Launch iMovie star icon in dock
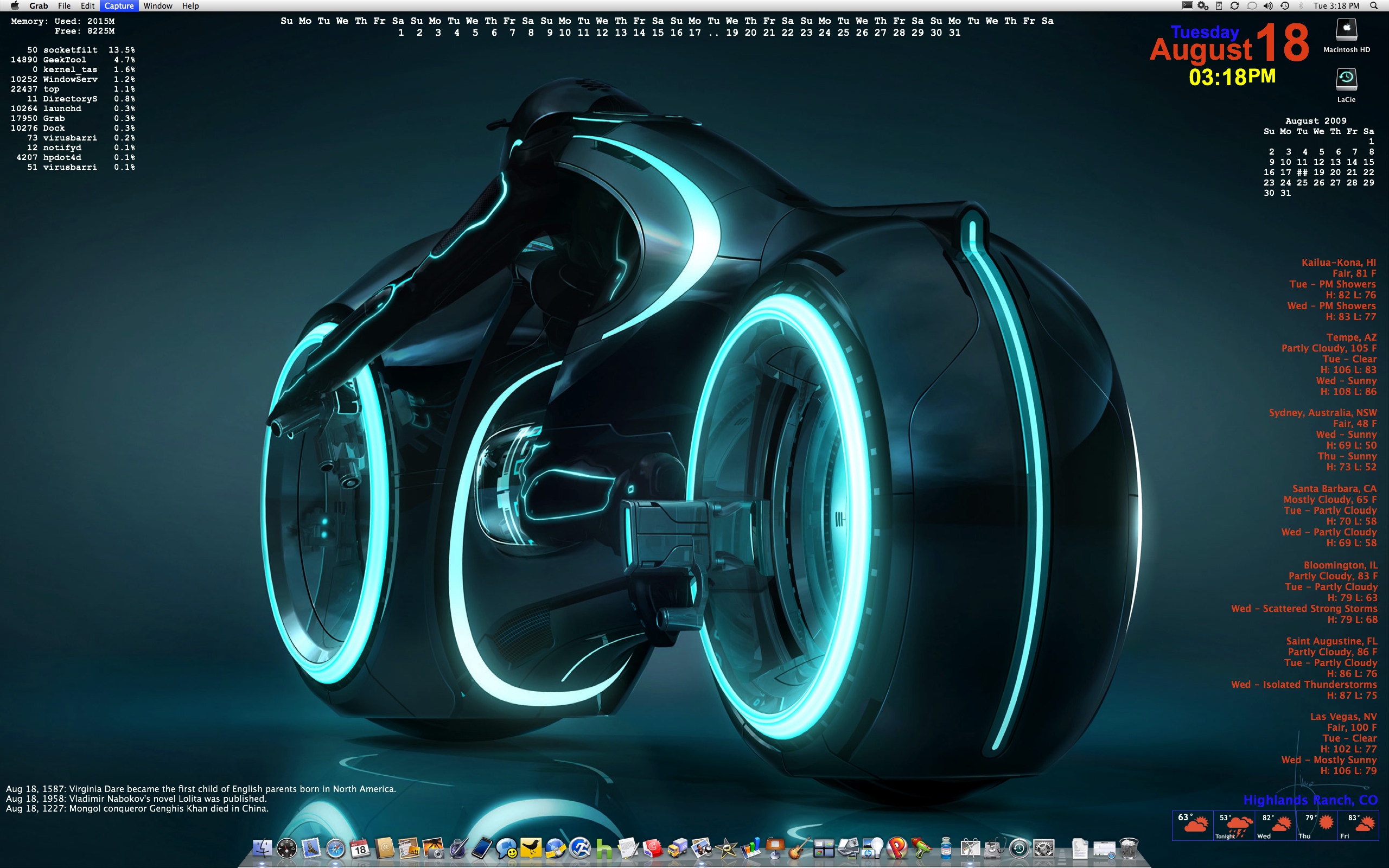The width and height of the screenshot is (1389, 868). click(x=726, y=848)
